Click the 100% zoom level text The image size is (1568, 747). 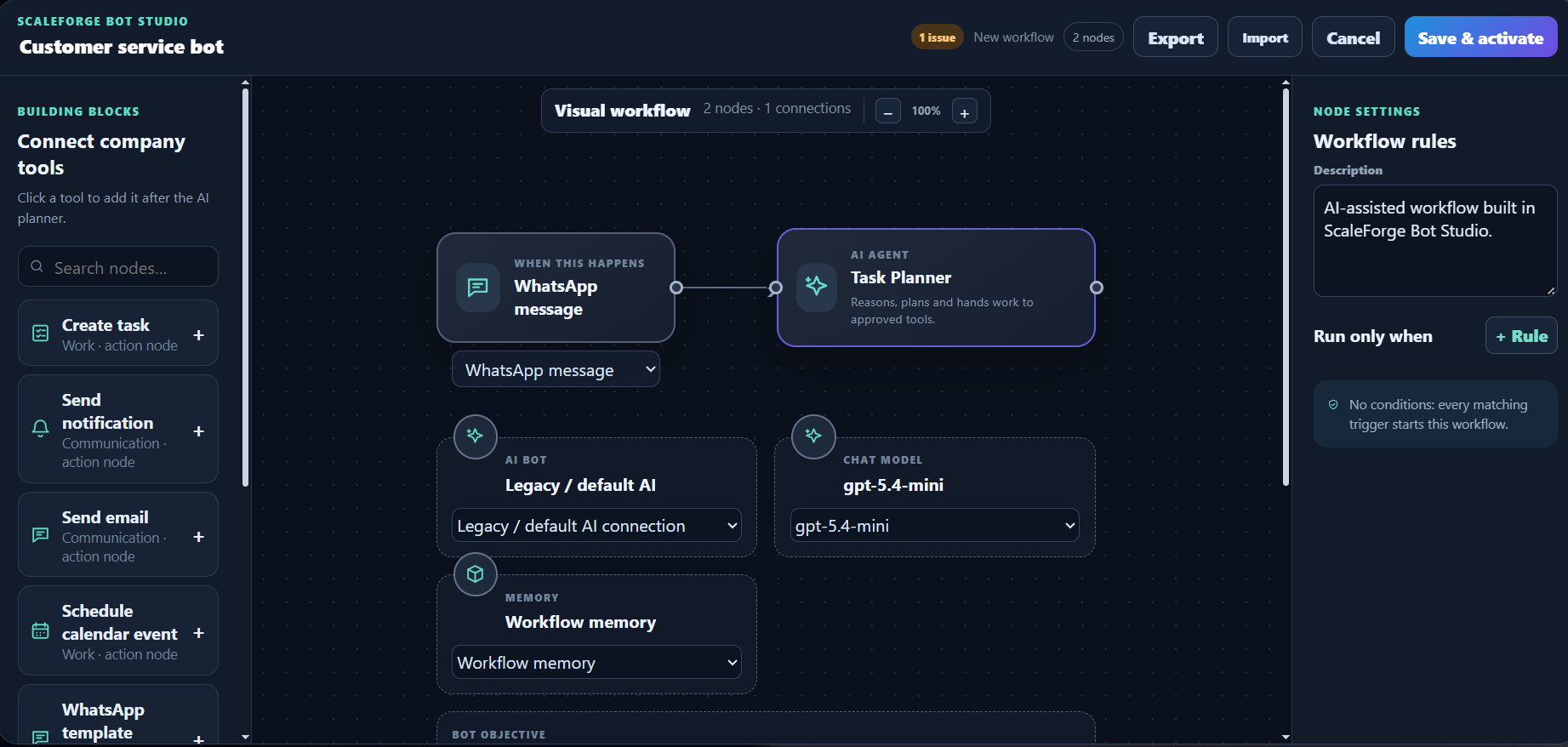coord(926,111)
